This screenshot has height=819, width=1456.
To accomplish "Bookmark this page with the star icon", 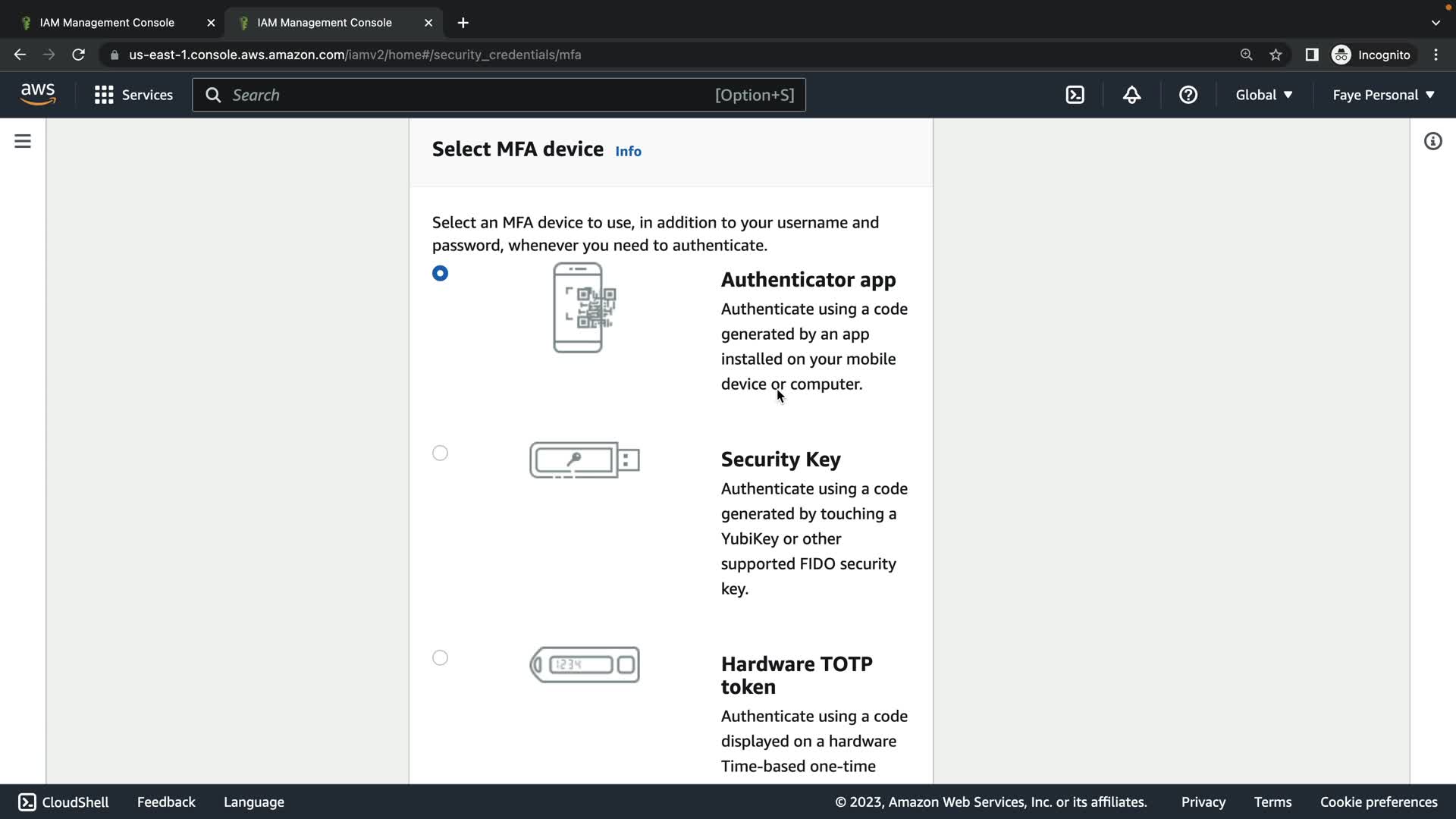I will [1276, 55].
